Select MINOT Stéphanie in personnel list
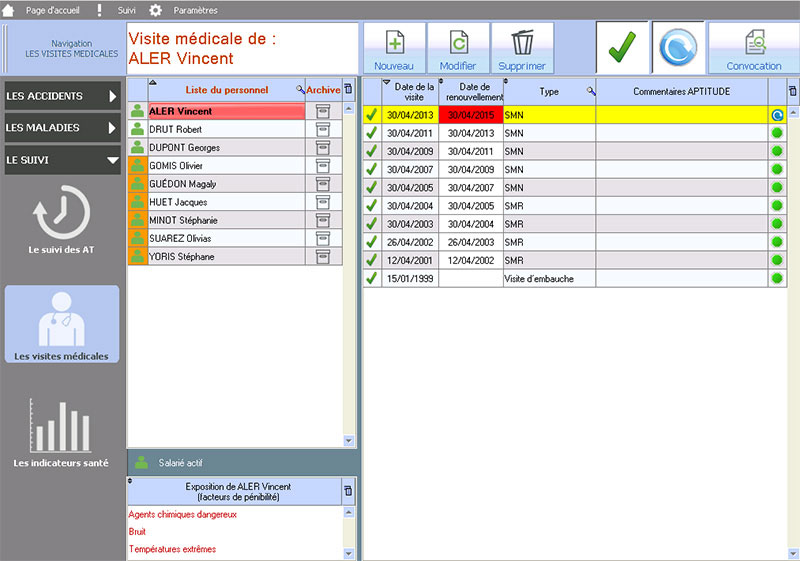Screen dimensions: 800x561 (227, 220)
